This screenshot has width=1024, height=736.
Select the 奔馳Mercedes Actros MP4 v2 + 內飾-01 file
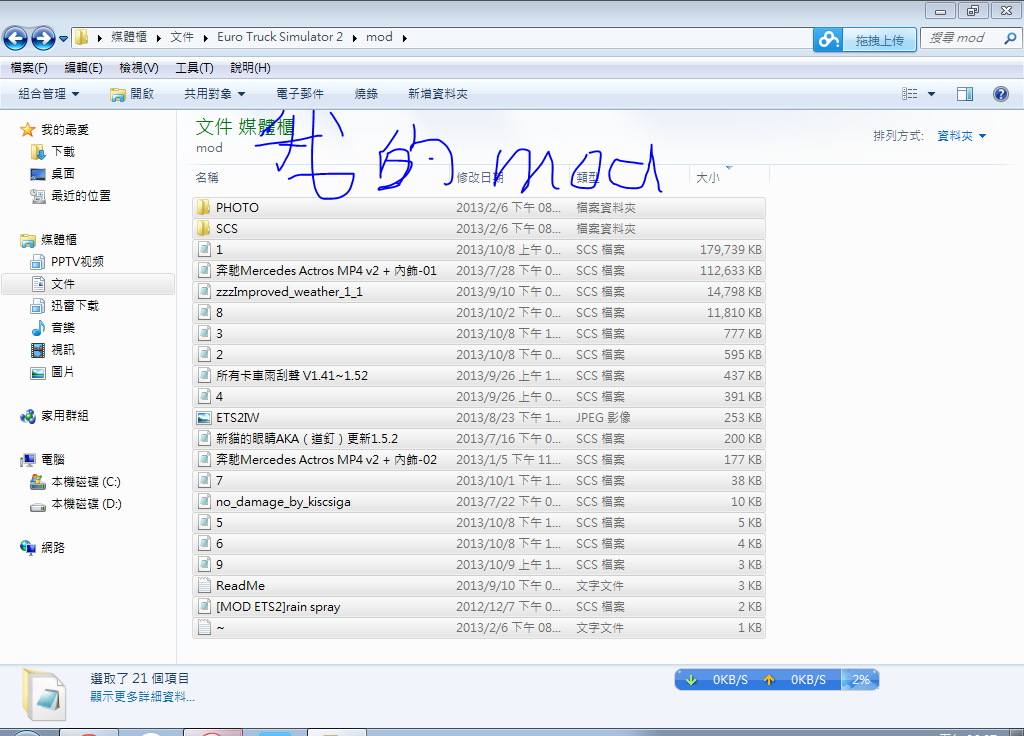point(479,271)
